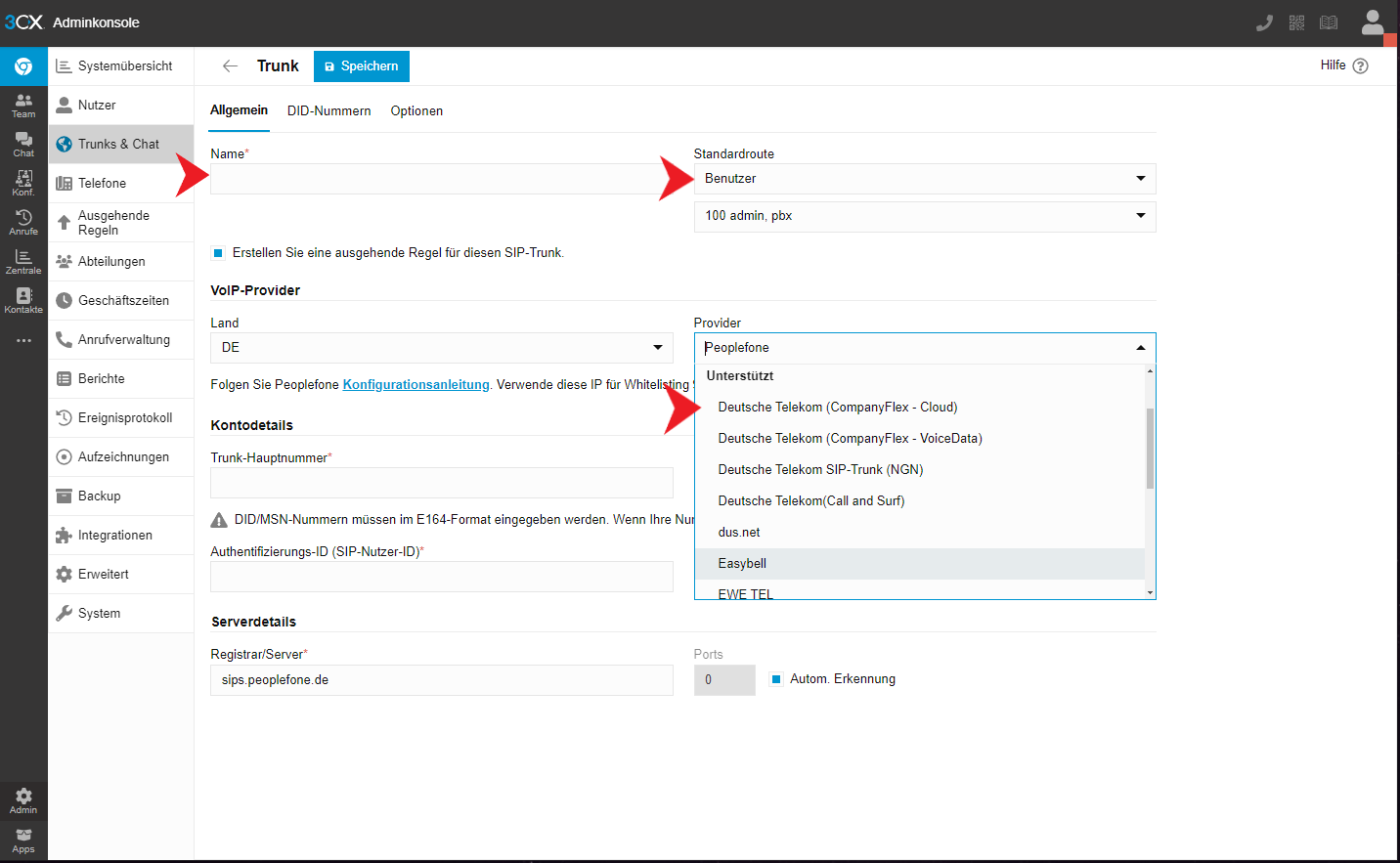Select Deutsche Telekom (CompanyFlex - VoiceData)
Viewport: 1400px width, 863px height.
point(919,438)
